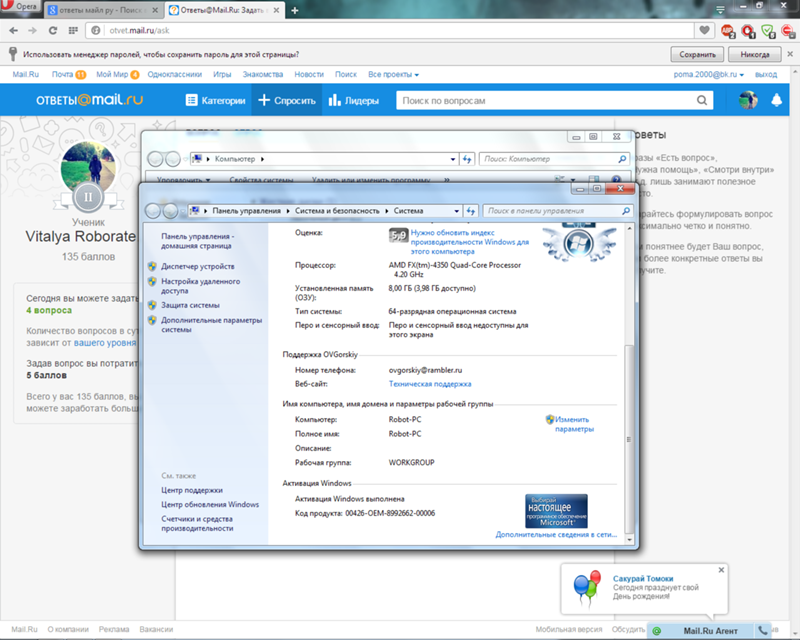Expand the Все проекты dropdown menu

(393, 74)
